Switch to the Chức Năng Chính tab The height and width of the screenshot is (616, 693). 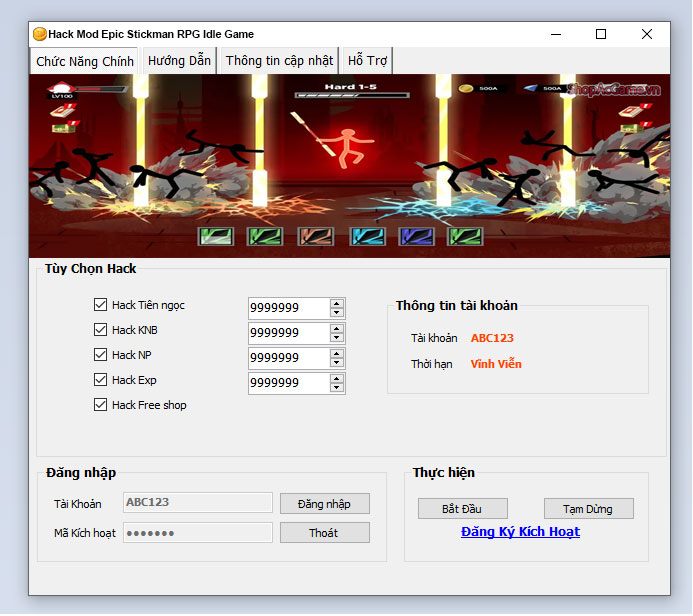84,61
